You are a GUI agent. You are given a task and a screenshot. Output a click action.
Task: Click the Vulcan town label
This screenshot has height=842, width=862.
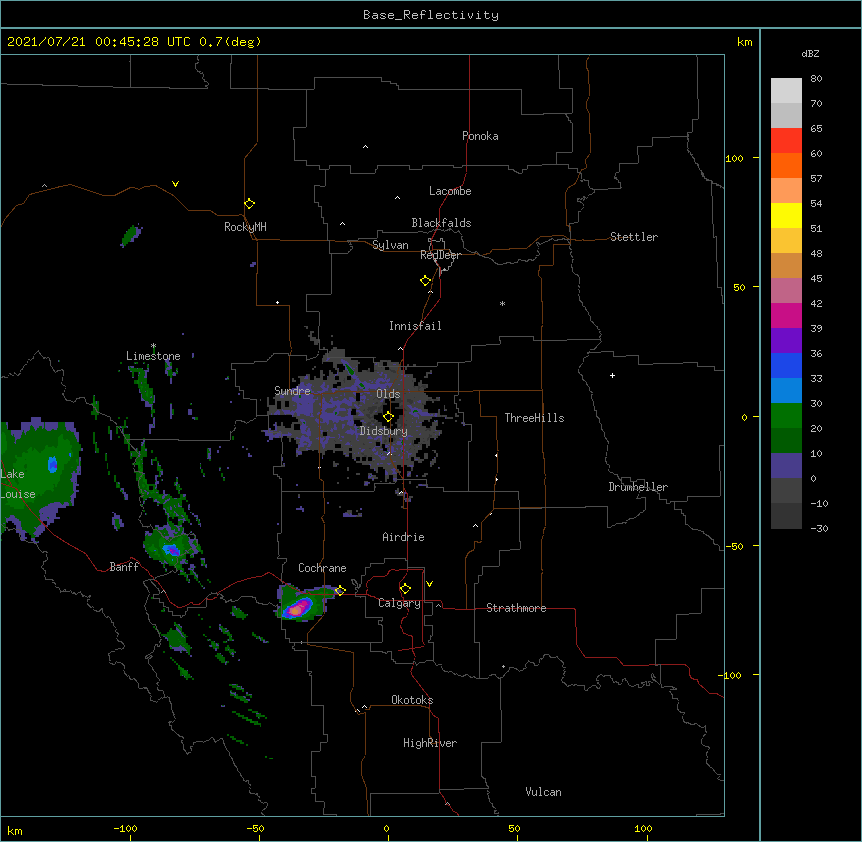[543, 792]
